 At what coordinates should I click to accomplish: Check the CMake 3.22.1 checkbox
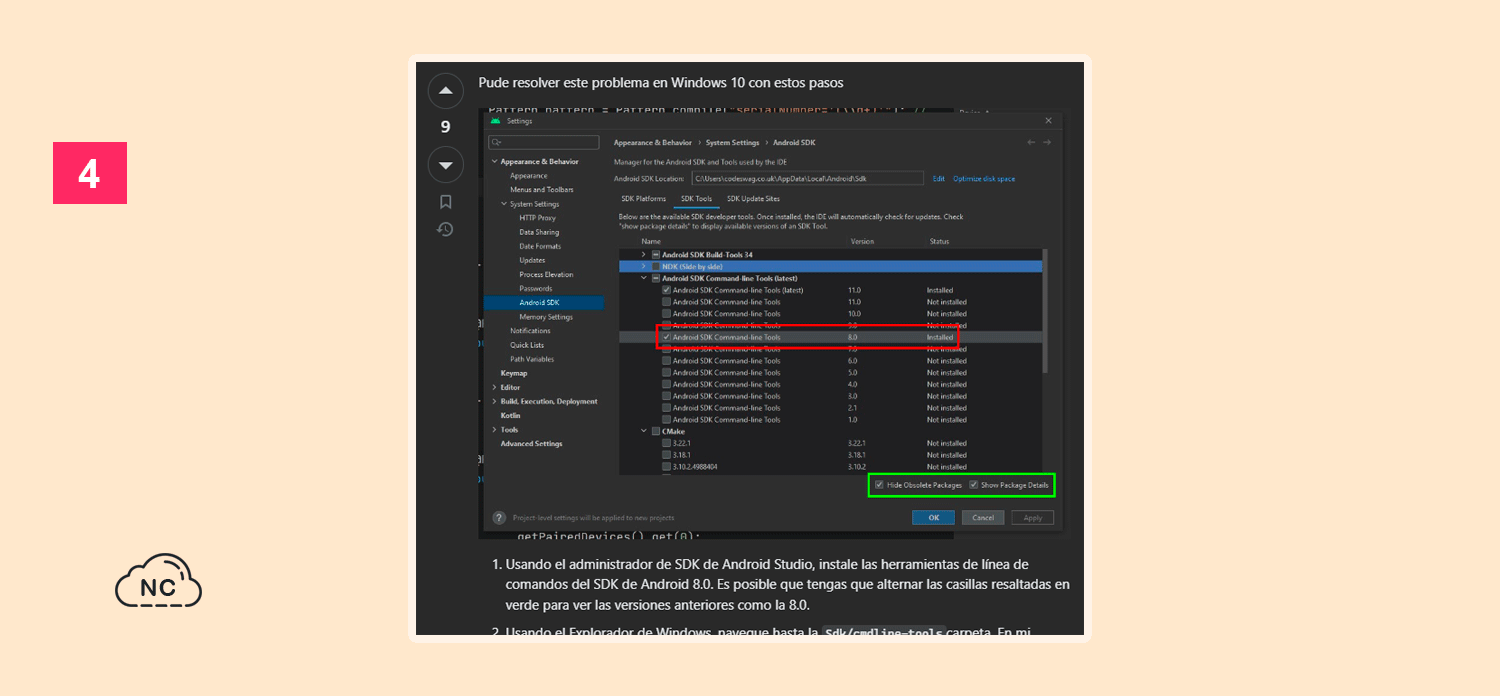click(x=667, y=443)
